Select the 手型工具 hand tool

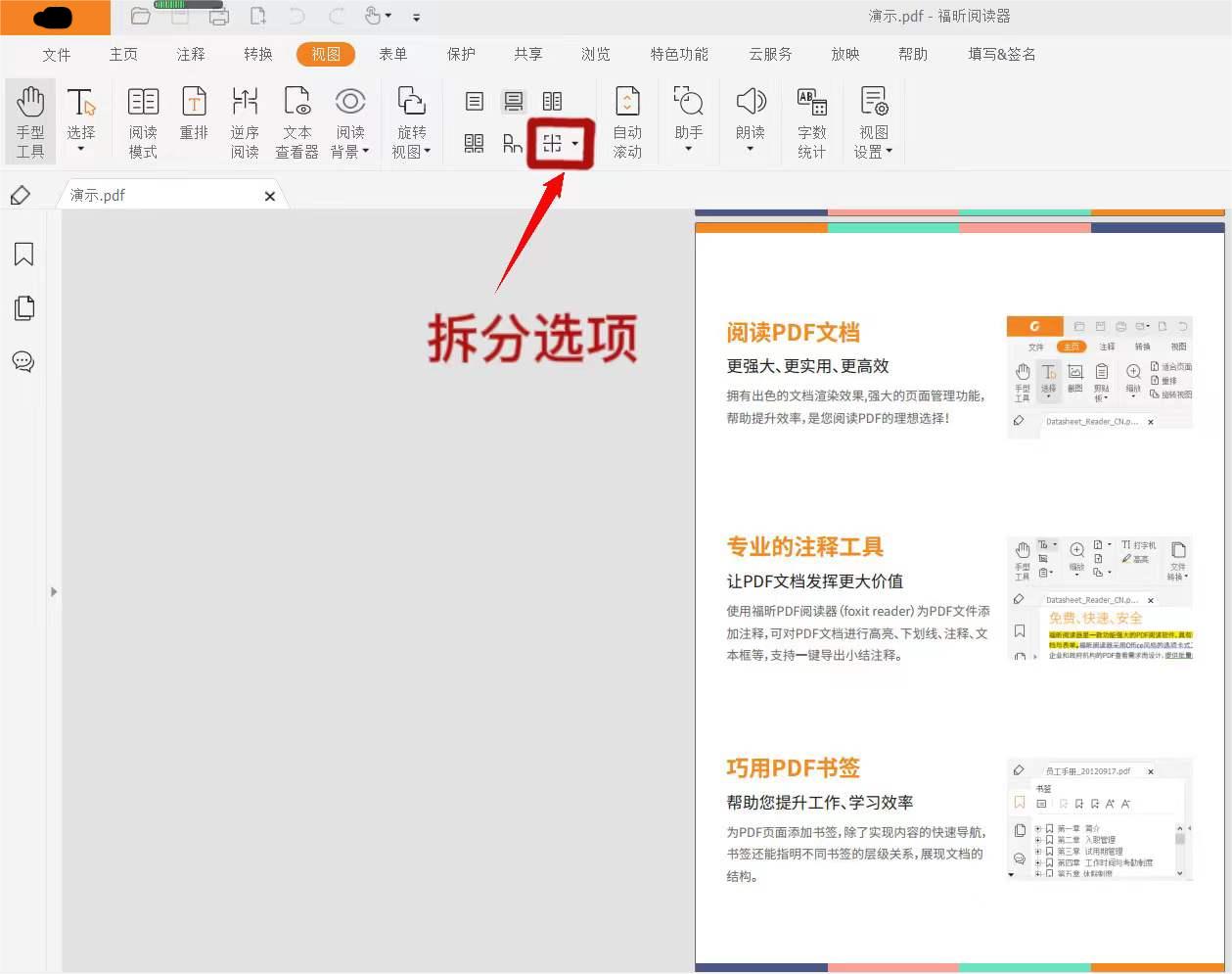pyautogui.click(x=30, y=119)
